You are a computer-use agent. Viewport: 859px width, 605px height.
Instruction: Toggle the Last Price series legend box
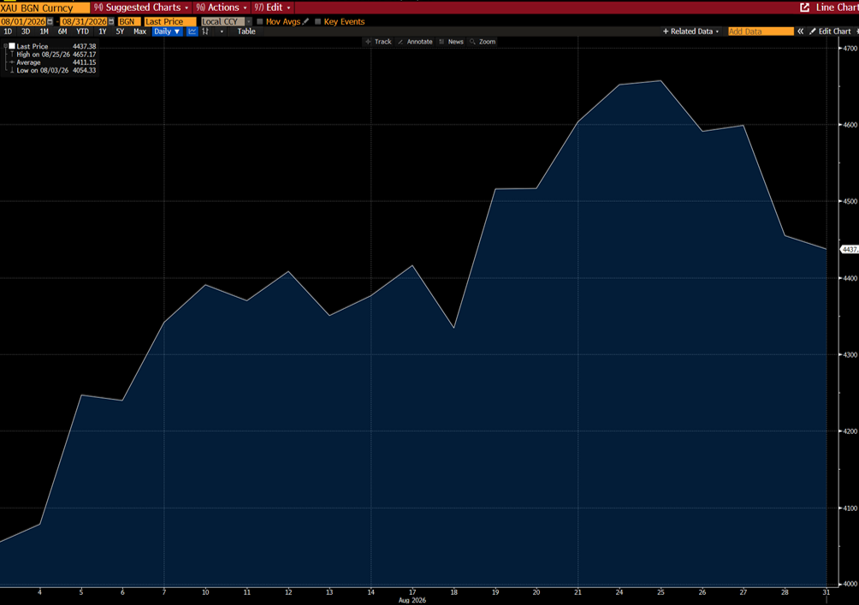[x=12, y=46]
